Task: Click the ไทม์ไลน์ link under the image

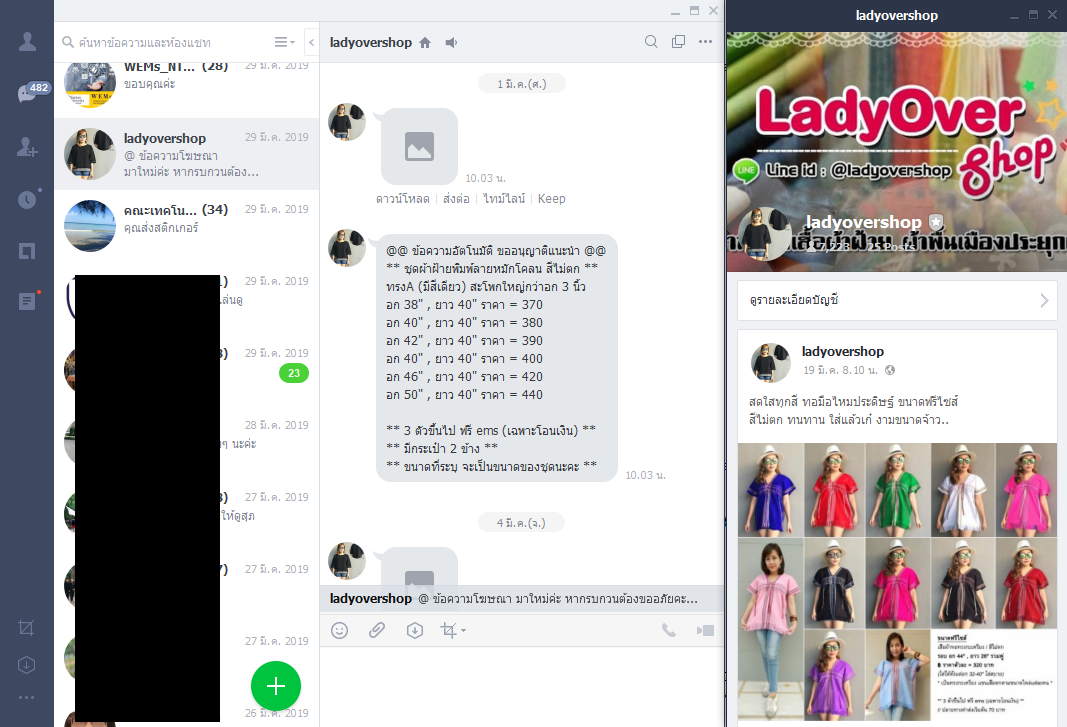Action: (x=504, y=199)
